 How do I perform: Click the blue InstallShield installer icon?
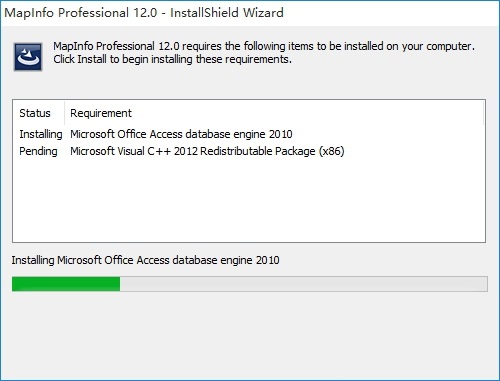[28, 57]
